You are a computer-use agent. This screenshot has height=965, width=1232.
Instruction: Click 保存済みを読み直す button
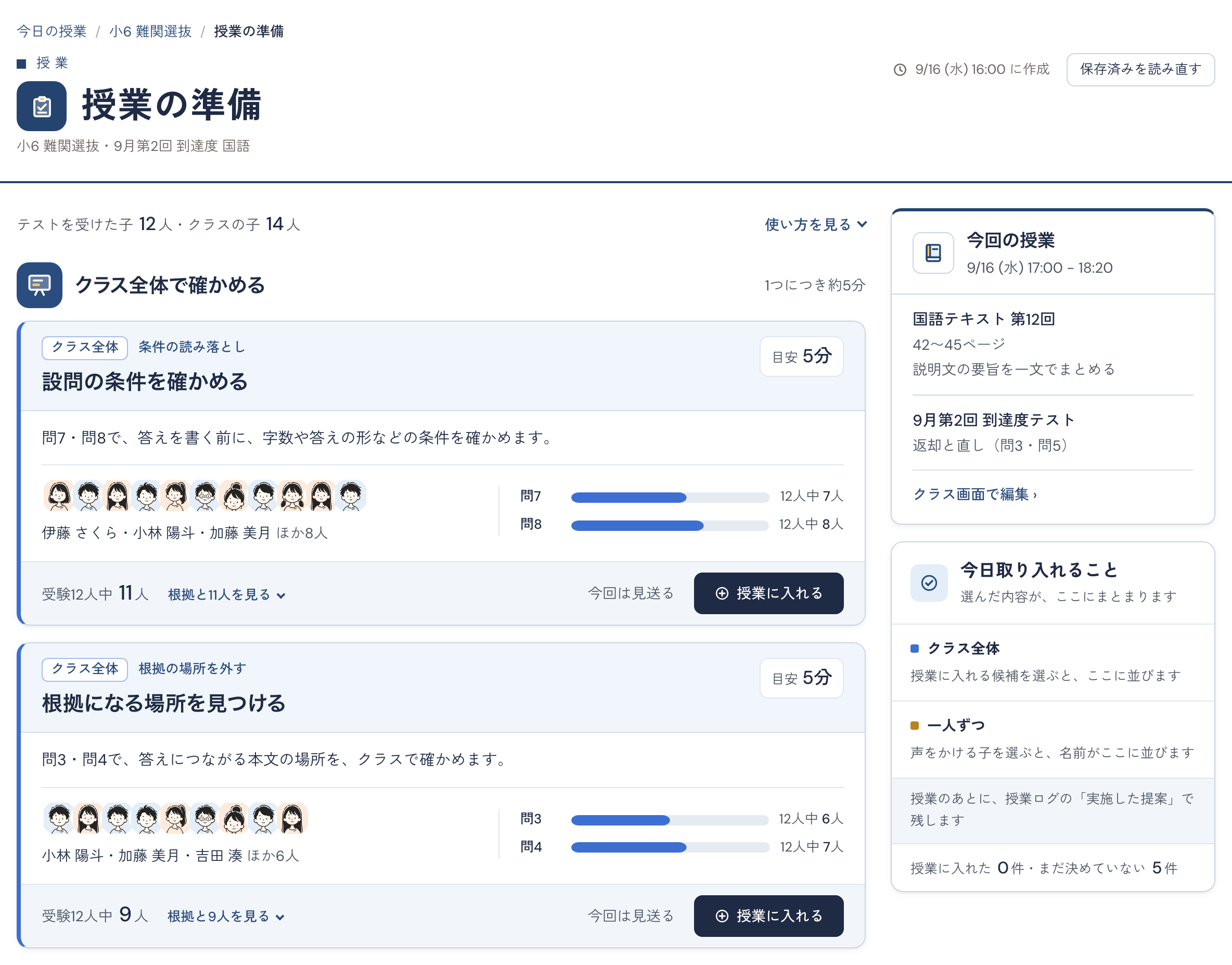(1140, 70)
